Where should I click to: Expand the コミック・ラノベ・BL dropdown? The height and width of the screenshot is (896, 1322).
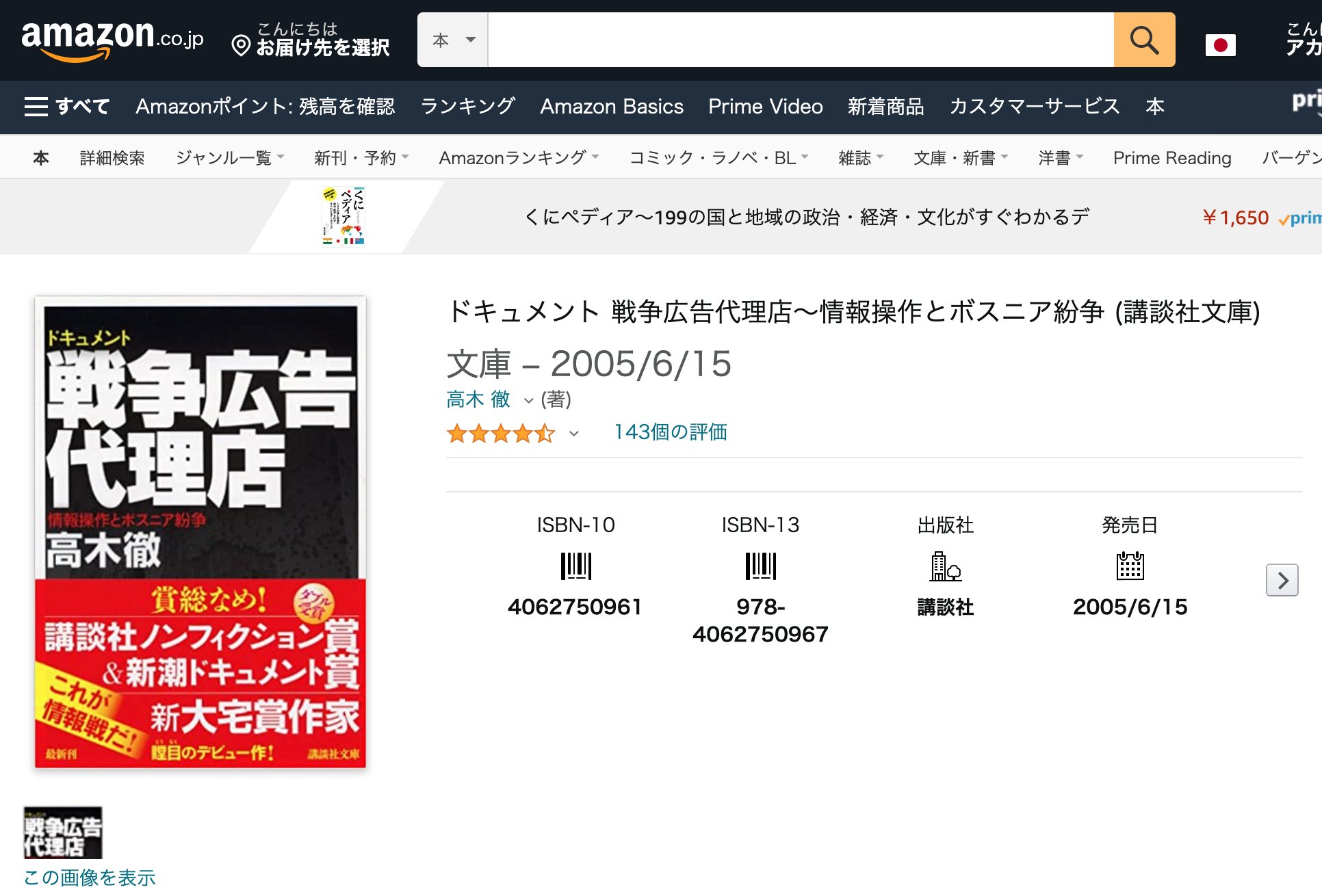[718, 158]
